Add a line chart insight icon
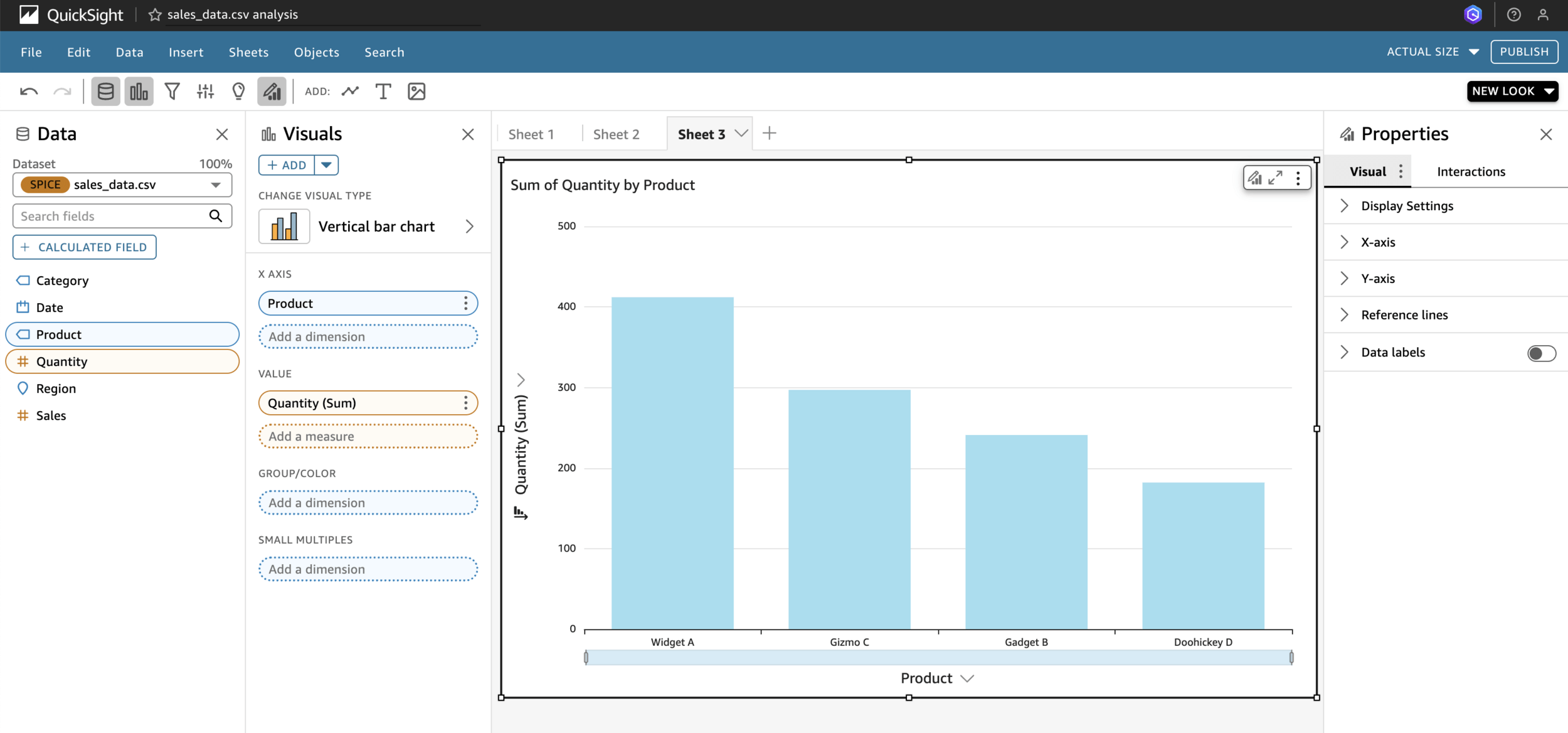The width and height of the screenshot is (1568, 733). pyautogui.click(x=350, y=92)
